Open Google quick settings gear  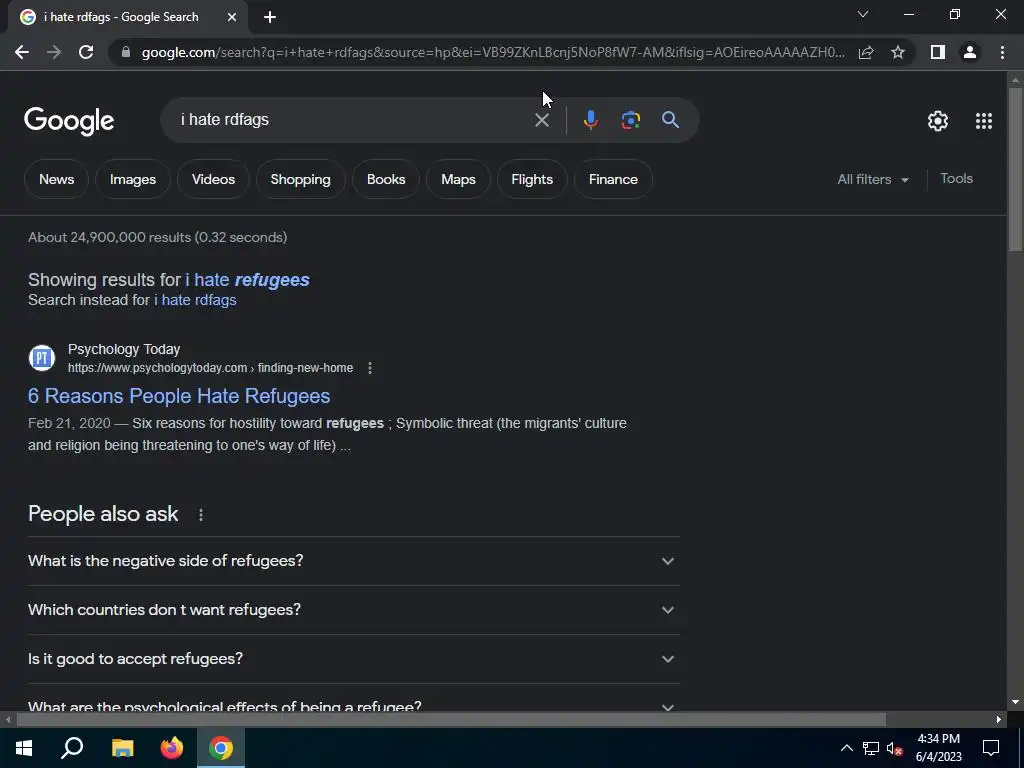[x=938, y=121]
